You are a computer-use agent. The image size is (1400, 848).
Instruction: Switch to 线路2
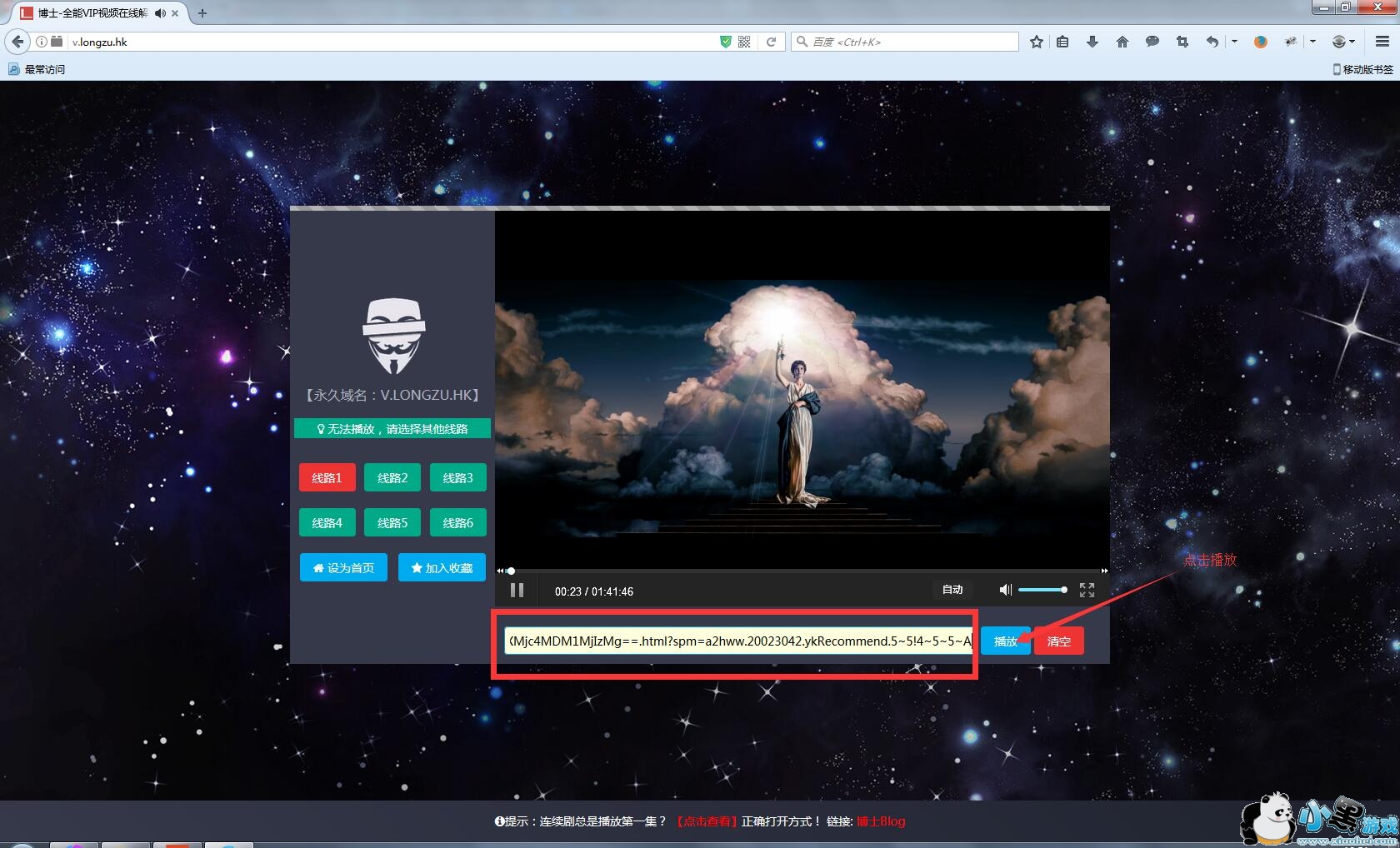392,477
